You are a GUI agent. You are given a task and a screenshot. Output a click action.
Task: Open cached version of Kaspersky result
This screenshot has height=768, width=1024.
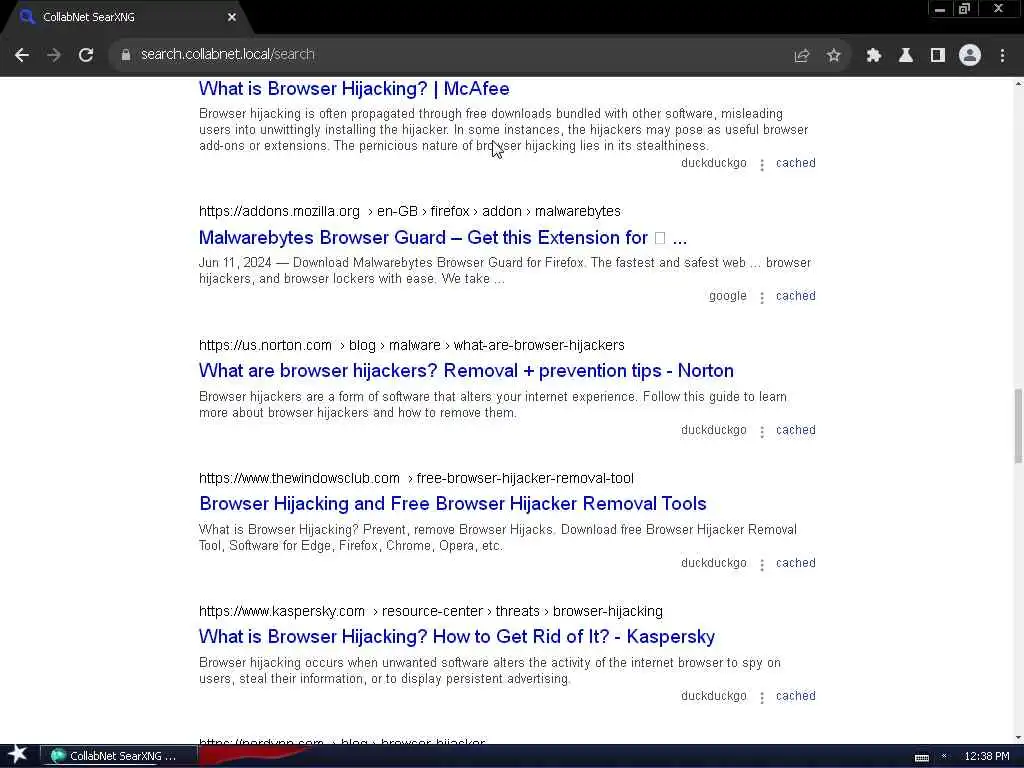click(x=795, y=696)
